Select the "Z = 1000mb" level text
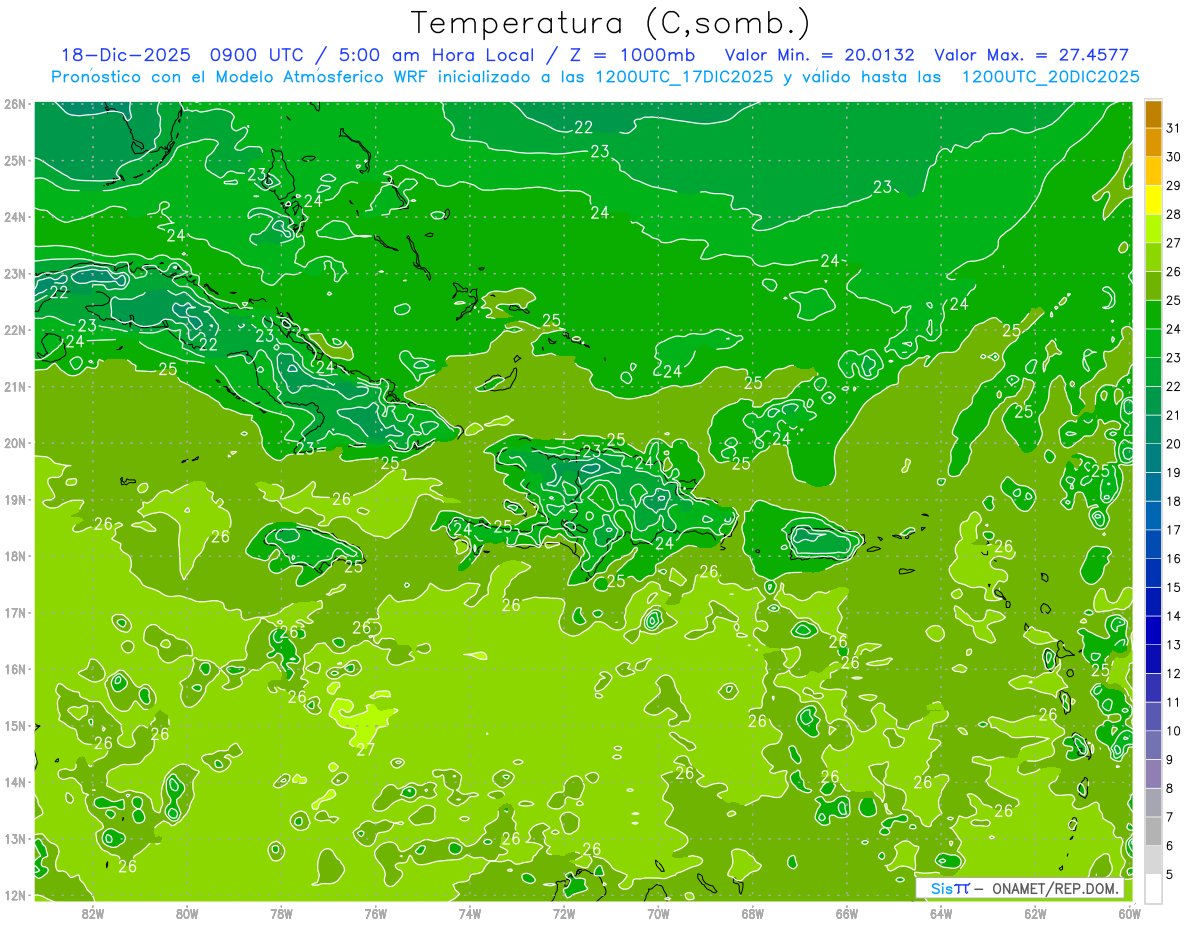This screenshot has width=1200, height=927. coord(632,55)
